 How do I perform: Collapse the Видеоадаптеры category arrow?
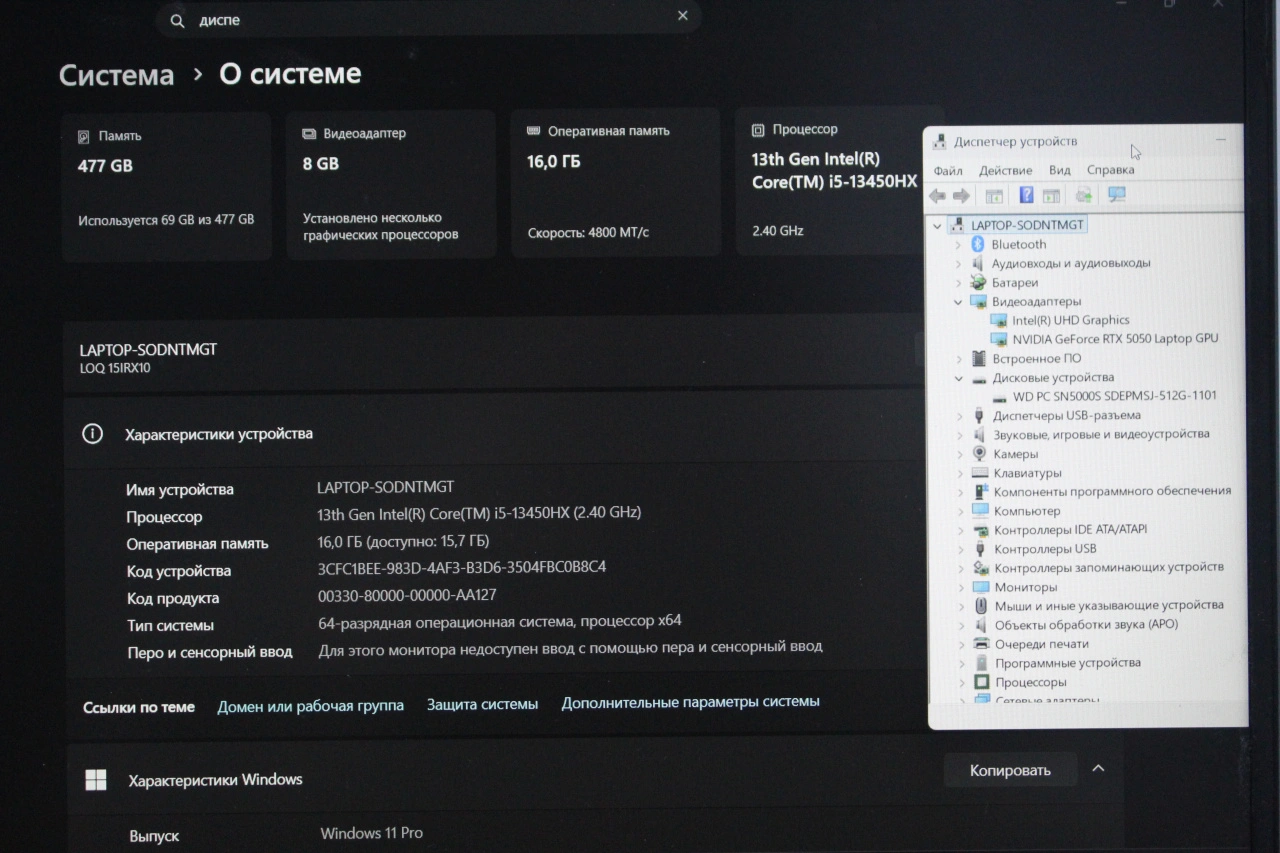(x=958, y=302)
